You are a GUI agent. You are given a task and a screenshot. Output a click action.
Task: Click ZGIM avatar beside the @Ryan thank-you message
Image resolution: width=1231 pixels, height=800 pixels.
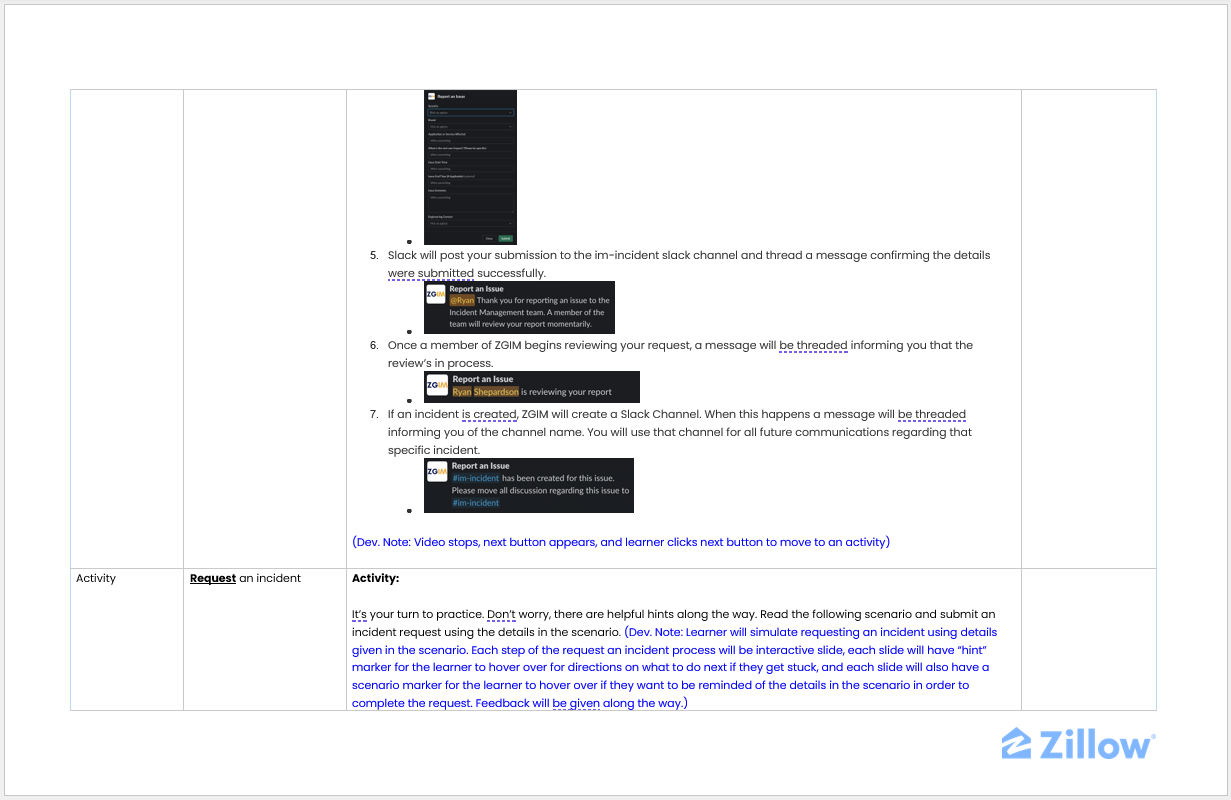436,294
